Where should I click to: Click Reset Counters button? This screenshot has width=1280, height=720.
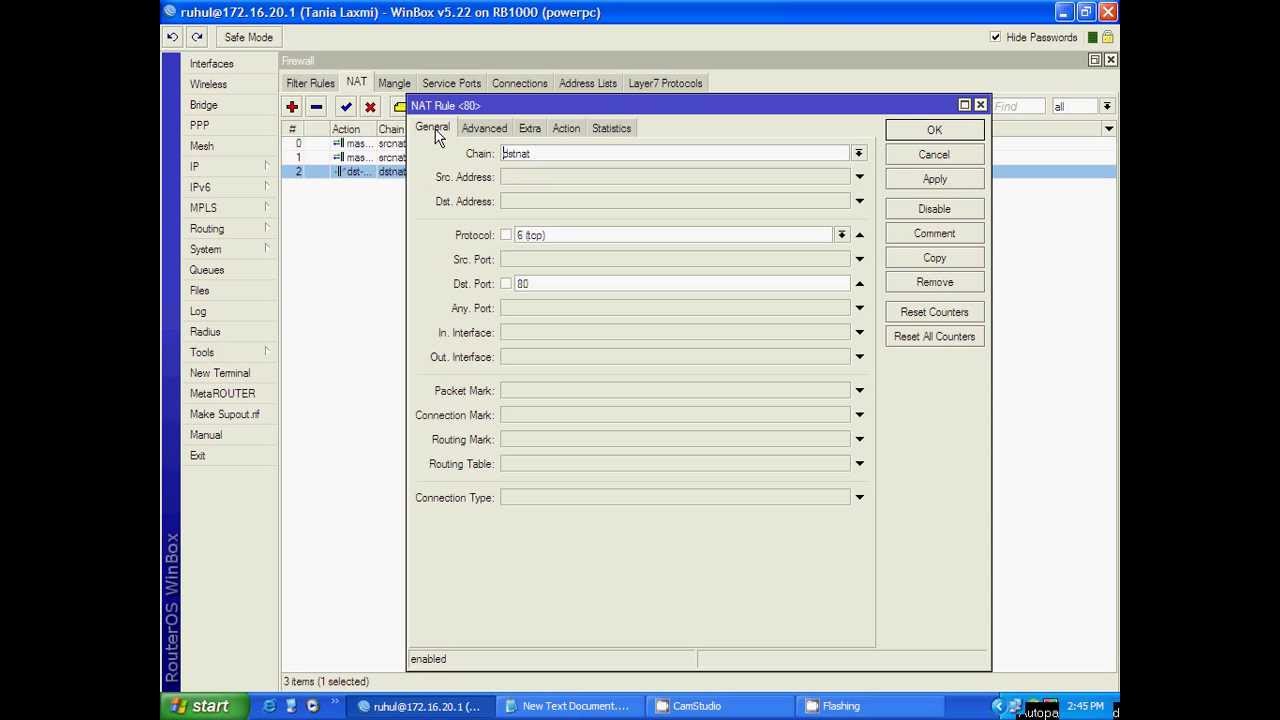(x=934, y=312)
